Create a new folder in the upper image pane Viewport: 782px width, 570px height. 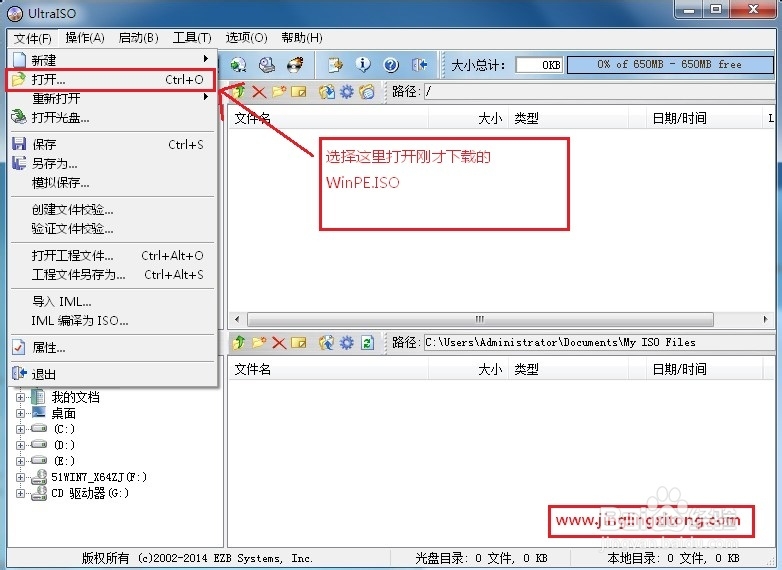coord(279,92)
